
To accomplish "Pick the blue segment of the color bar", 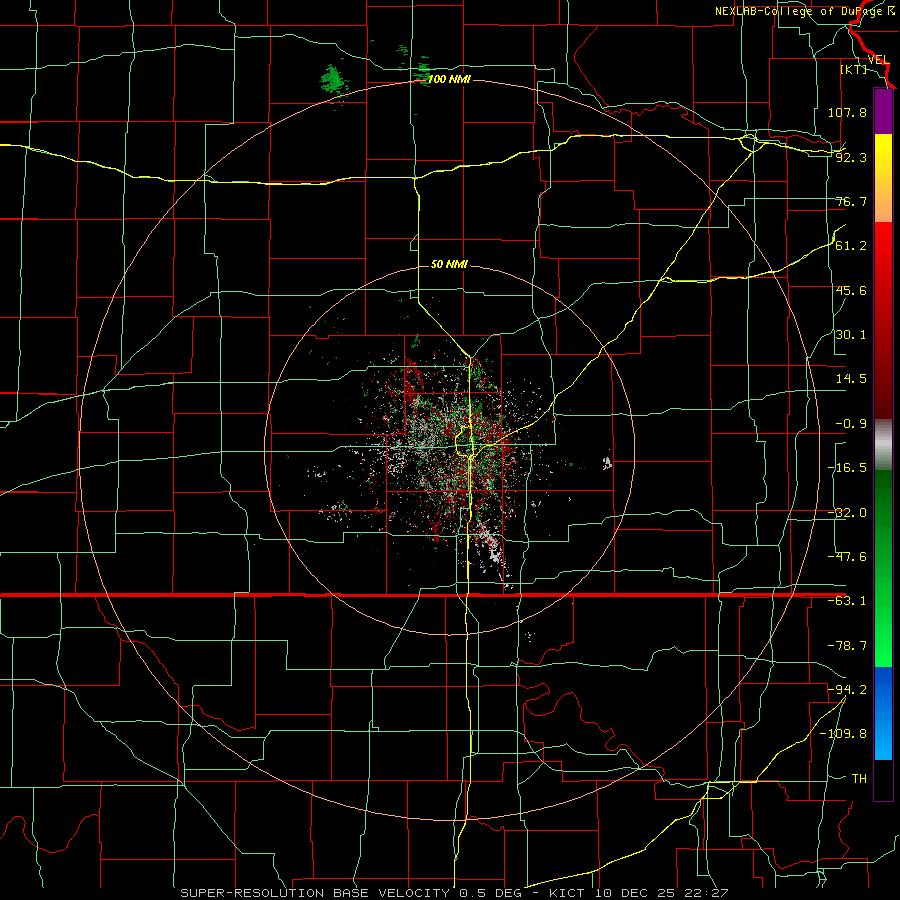I will [x=883, y=713].
